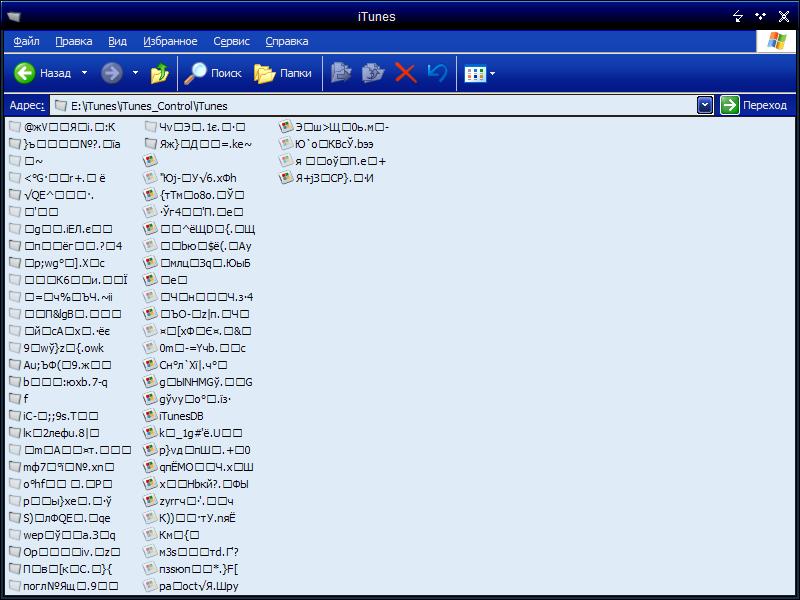800x600 pixels.
Task: Select the b□□□:юхb.7-q folder icon
Action: 15,382
